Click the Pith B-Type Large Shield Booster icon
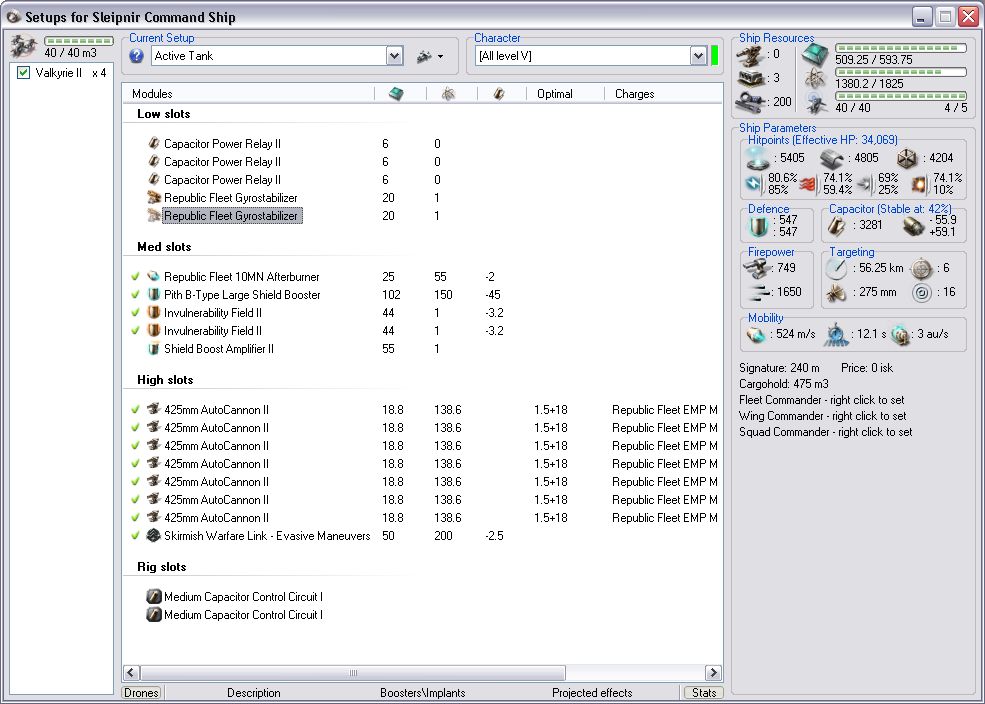985x704 pixels. pyautogui.click(x=153, y=295)
